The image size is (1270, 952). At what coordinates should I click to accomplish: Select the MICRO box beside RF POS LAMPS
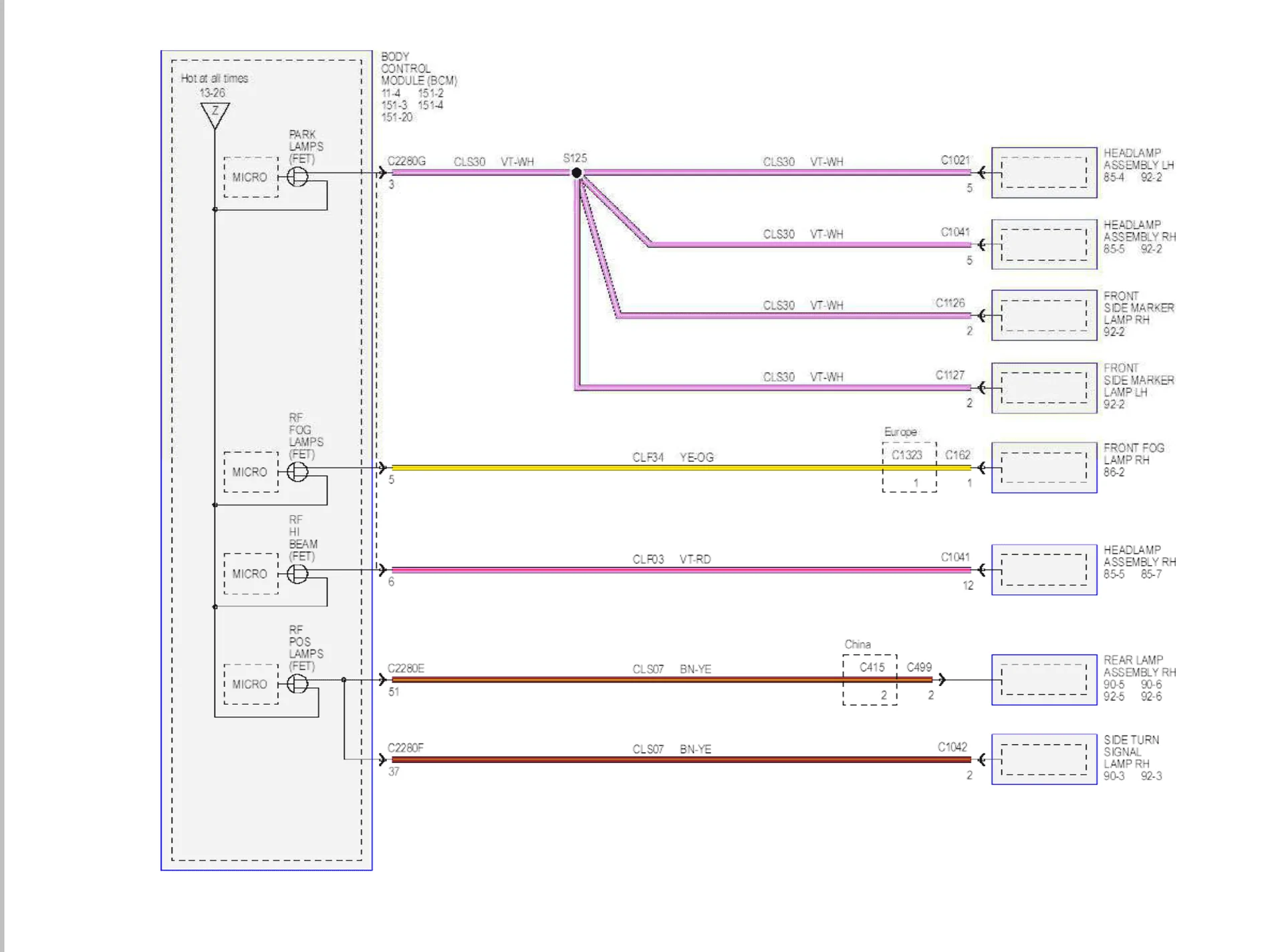coord(251,684)
